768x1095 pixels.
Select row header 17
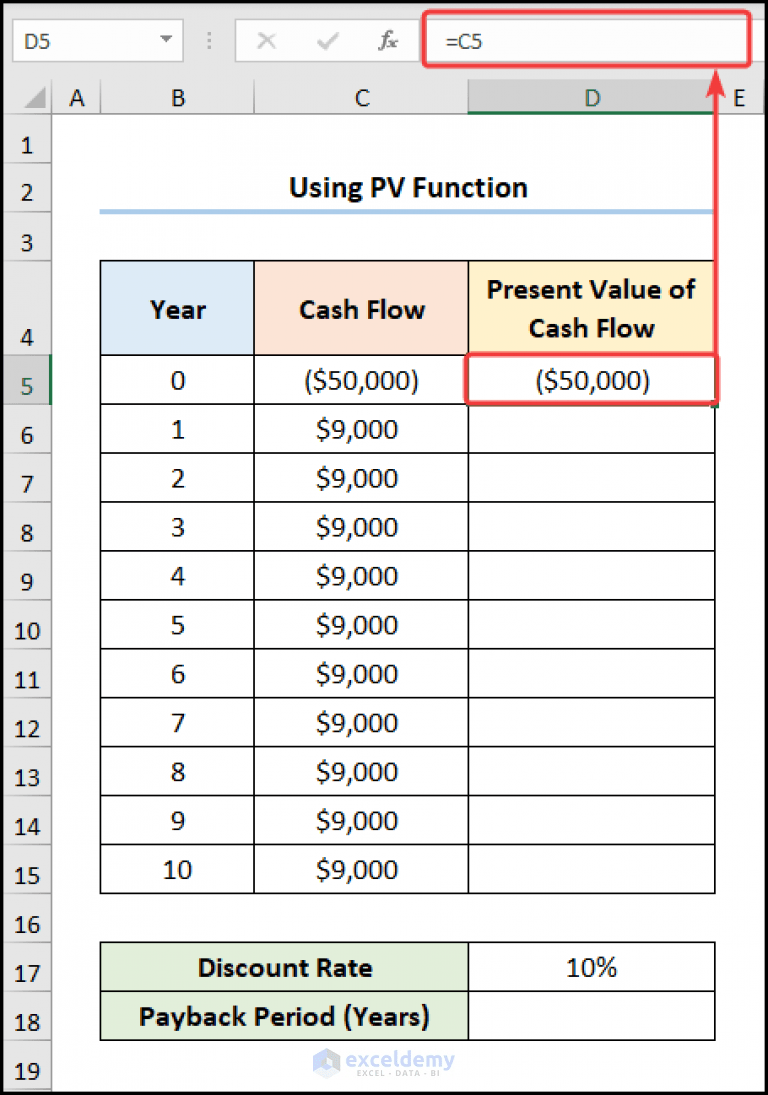coord(26,968)
